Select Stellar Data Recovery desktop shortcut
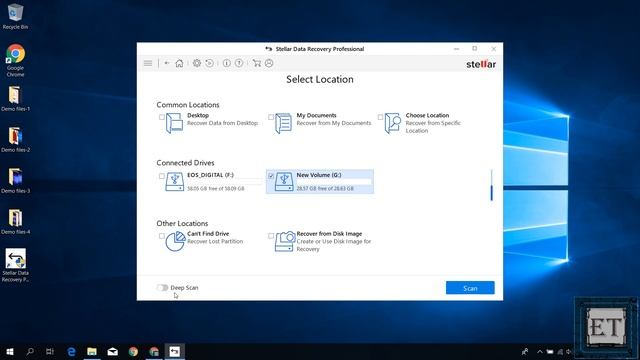Image resolution: width=640 pixels, height=360 pixels. [15, 265]
